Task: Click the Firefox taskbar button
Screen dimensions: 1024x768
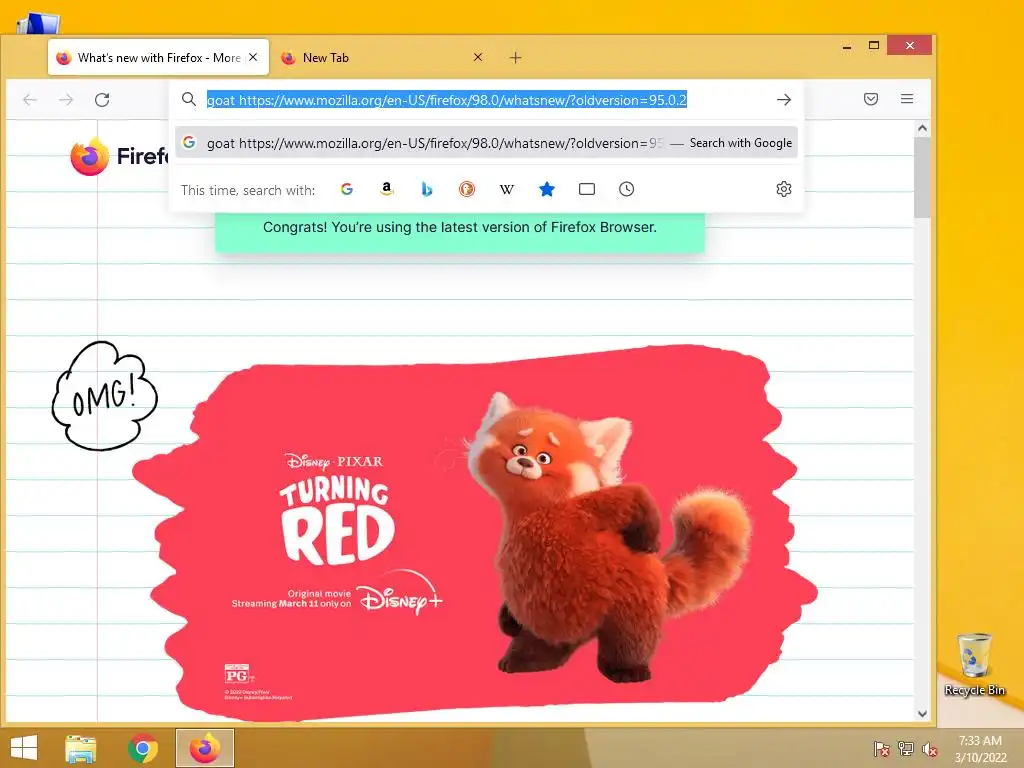Action: click(x=205, y=748)
